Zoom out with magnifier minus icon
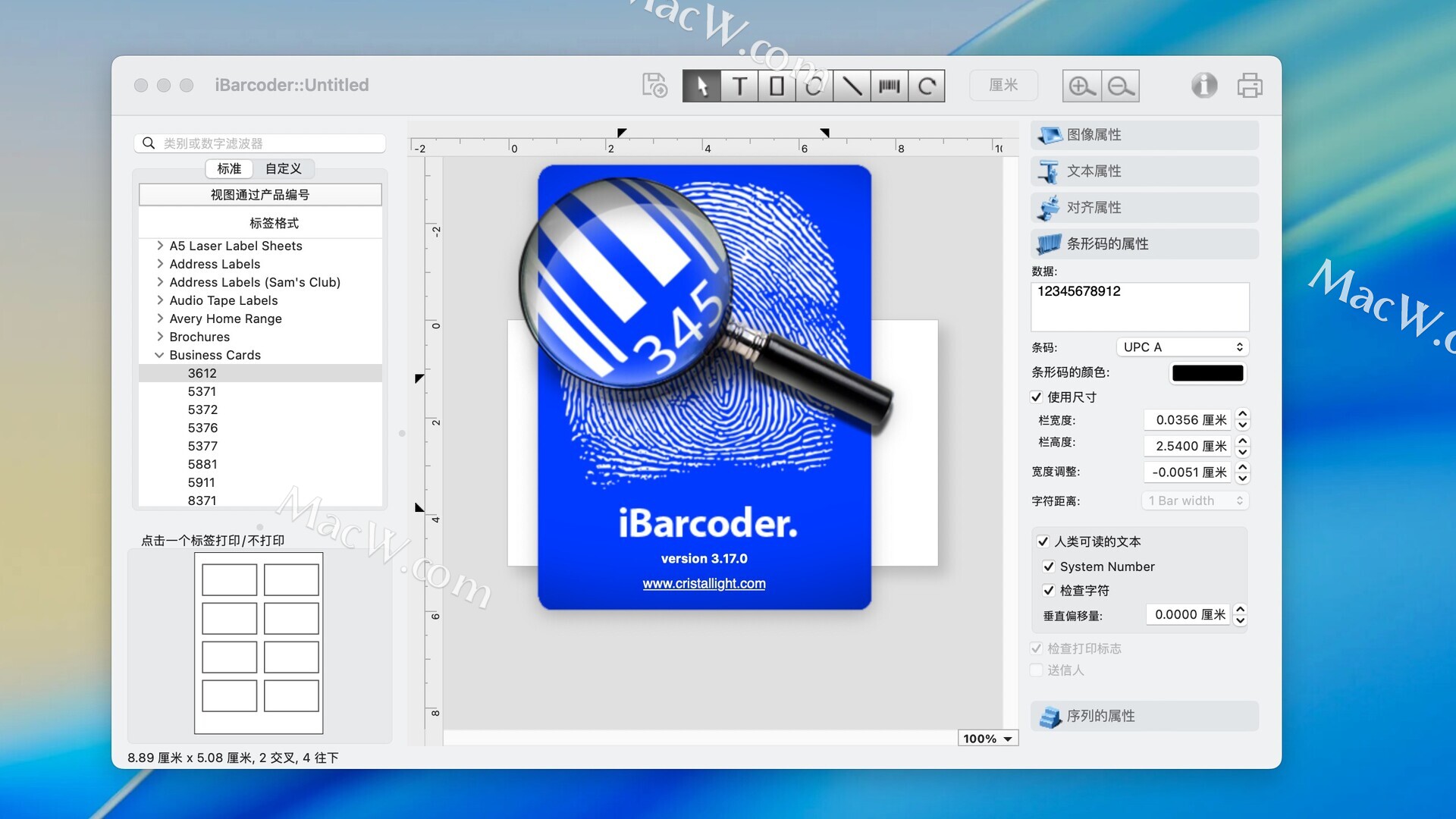 click(1120, 86)
